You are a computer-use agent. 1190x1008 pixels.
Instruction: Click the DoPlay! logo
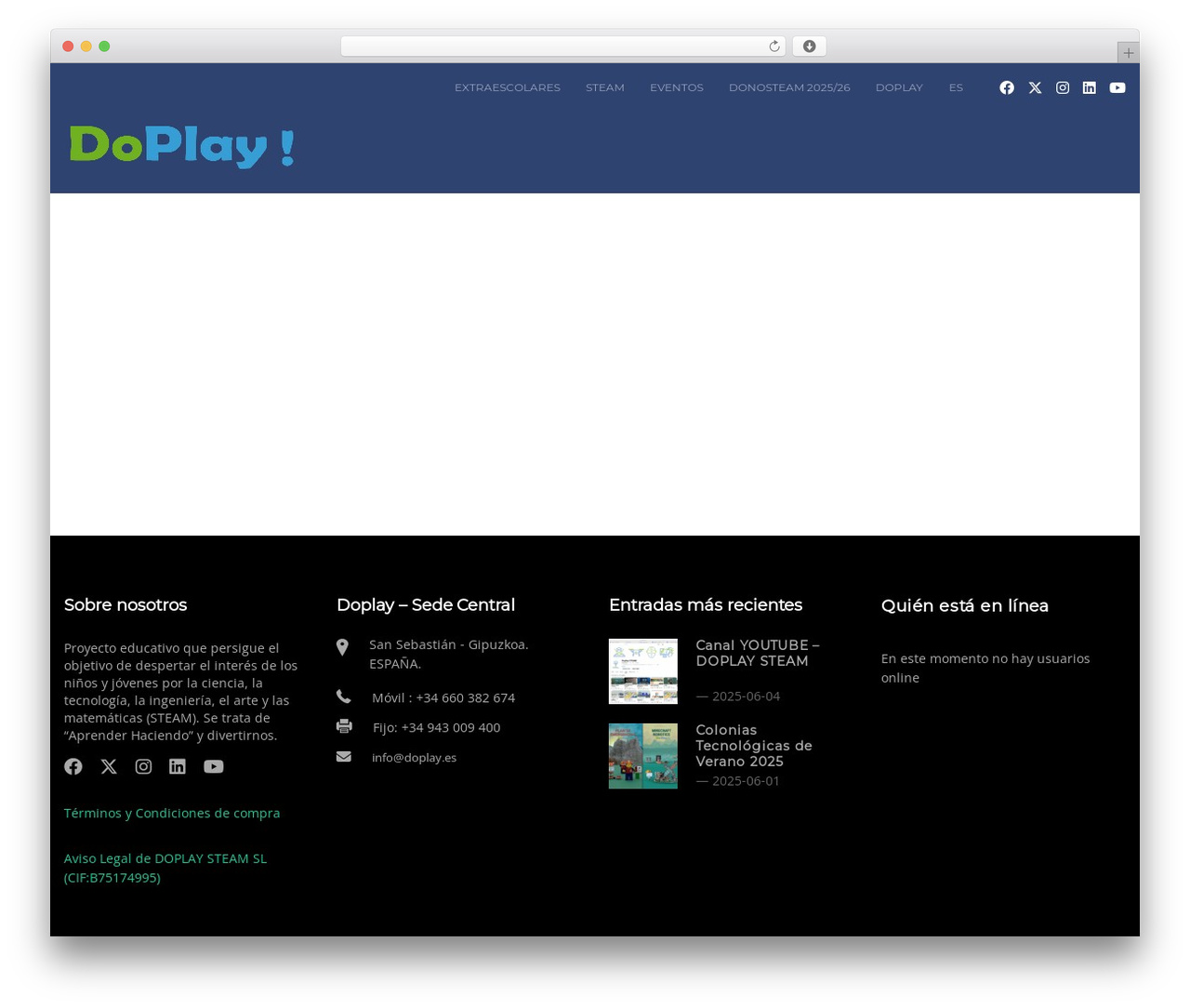(x=182, y=147)
